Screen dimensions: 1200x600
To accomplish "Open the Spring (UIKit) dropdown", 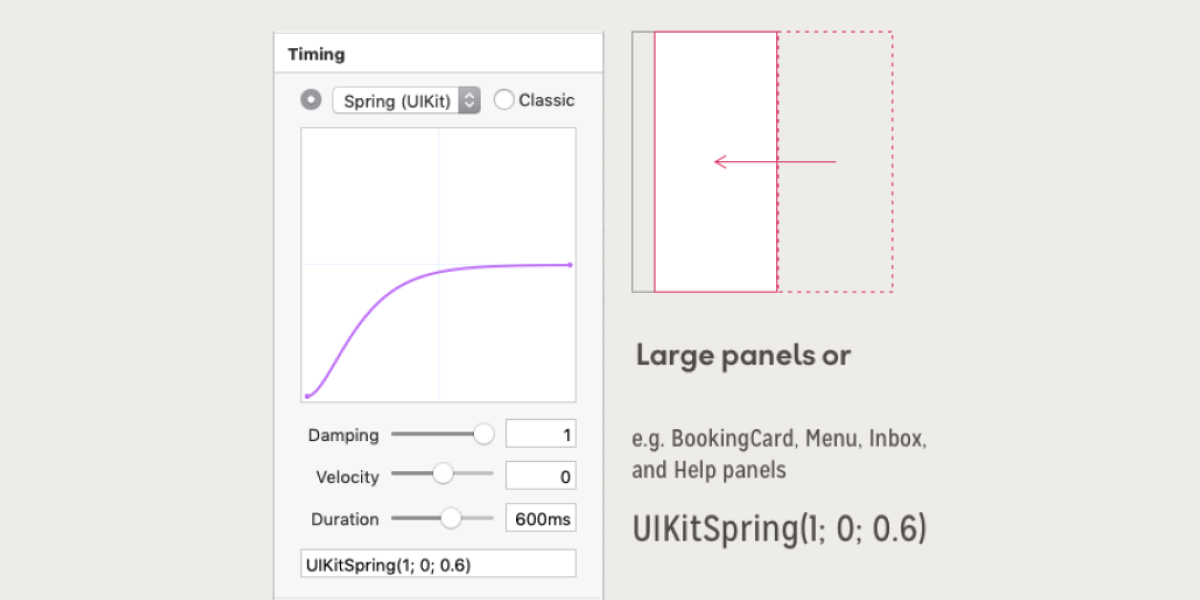I will pos(406,100).
